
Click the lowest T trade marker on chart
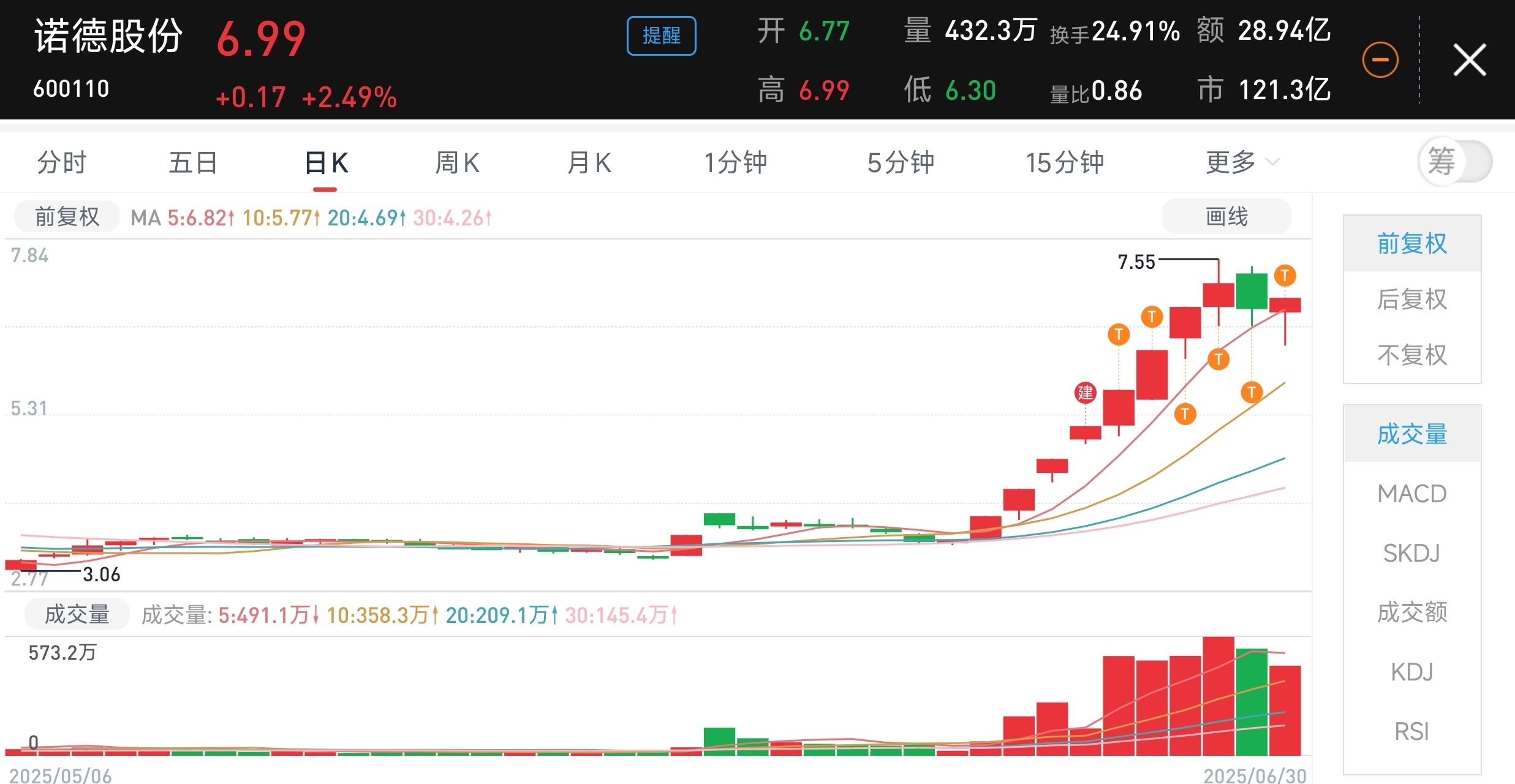pos(1185,414)
